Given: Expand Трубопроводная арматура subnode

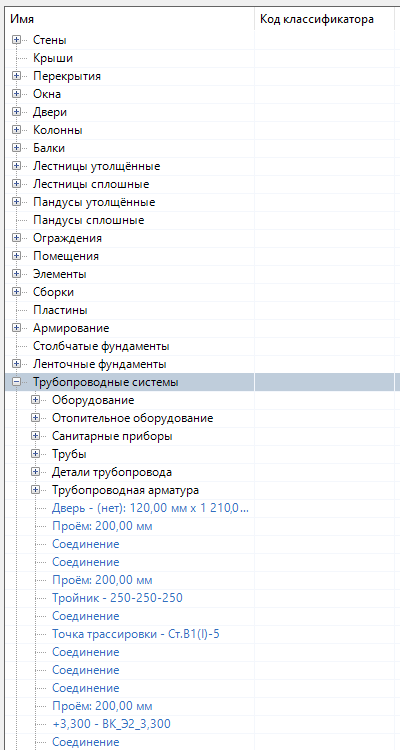Looking at the screenshot, I should 35,490.
